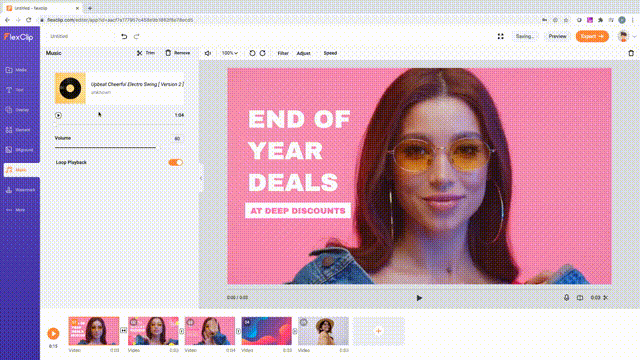The height and width of the screenshot is (360, 640).
Task: Select storyboard clip 01
Action: (x=94, y=331)
